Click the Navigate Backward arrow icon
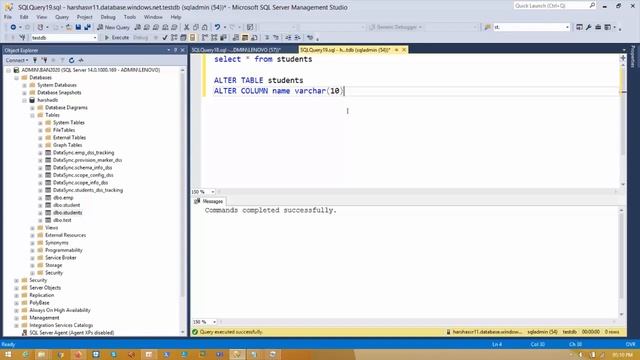640x360 pixels. (13, 27)
